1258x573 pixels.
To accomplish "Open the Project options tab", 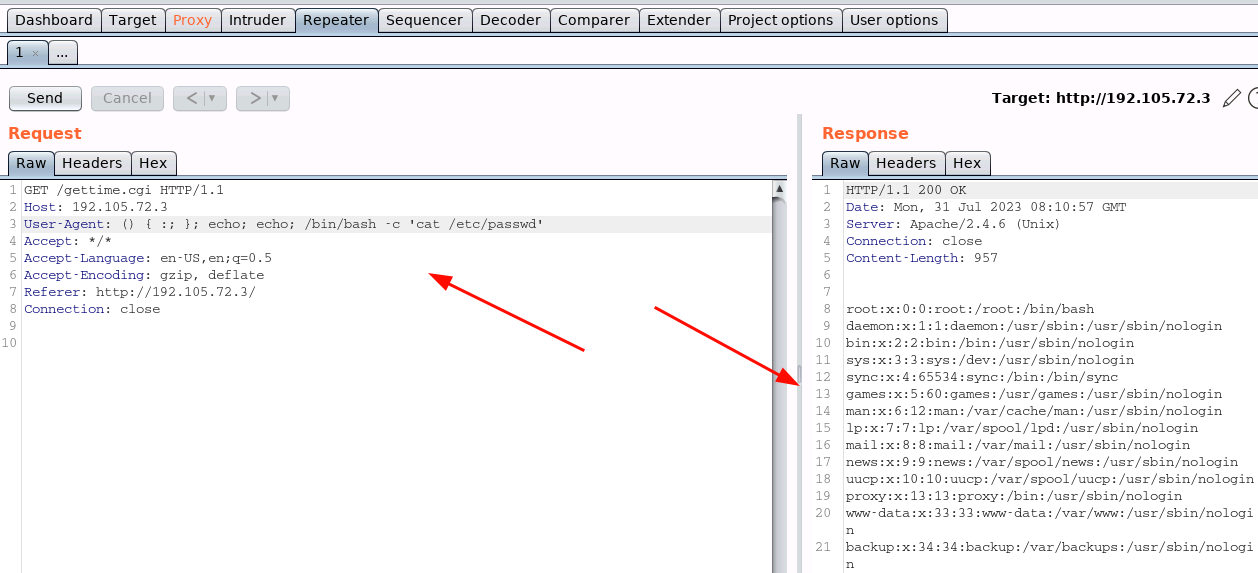I will (780, 20).
